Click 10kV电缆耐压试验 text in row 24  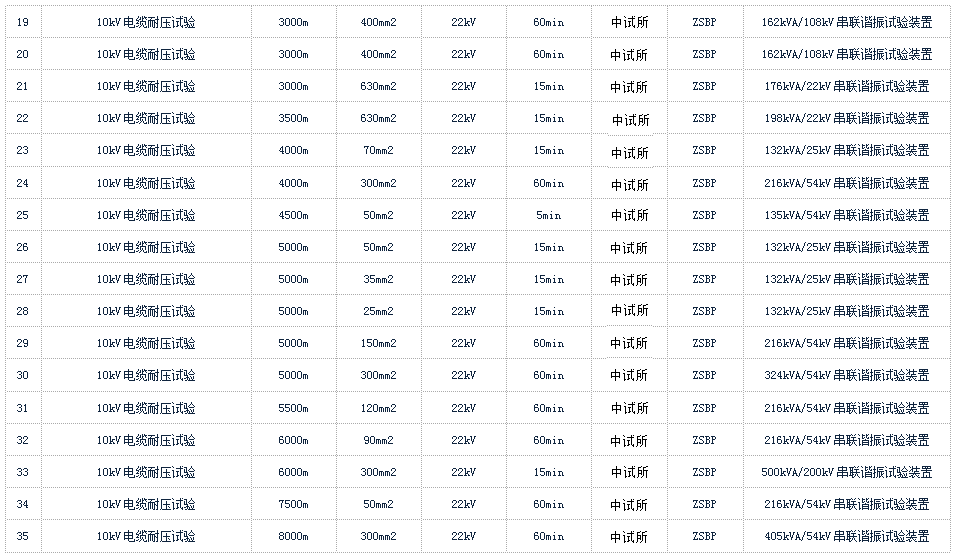coord(146,183)
